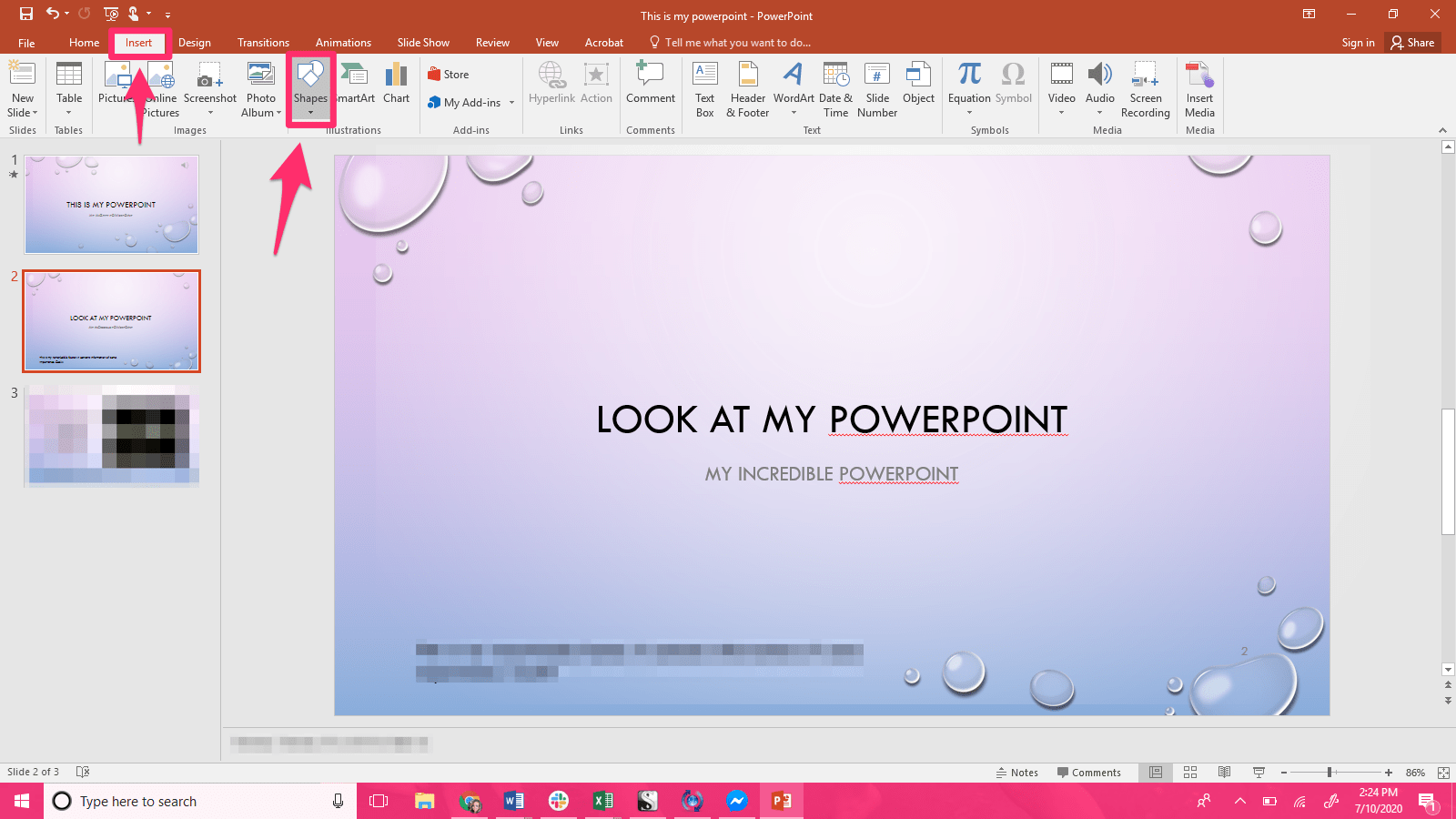Insert a Video

pyautogui.click(x=1062, y=88)
